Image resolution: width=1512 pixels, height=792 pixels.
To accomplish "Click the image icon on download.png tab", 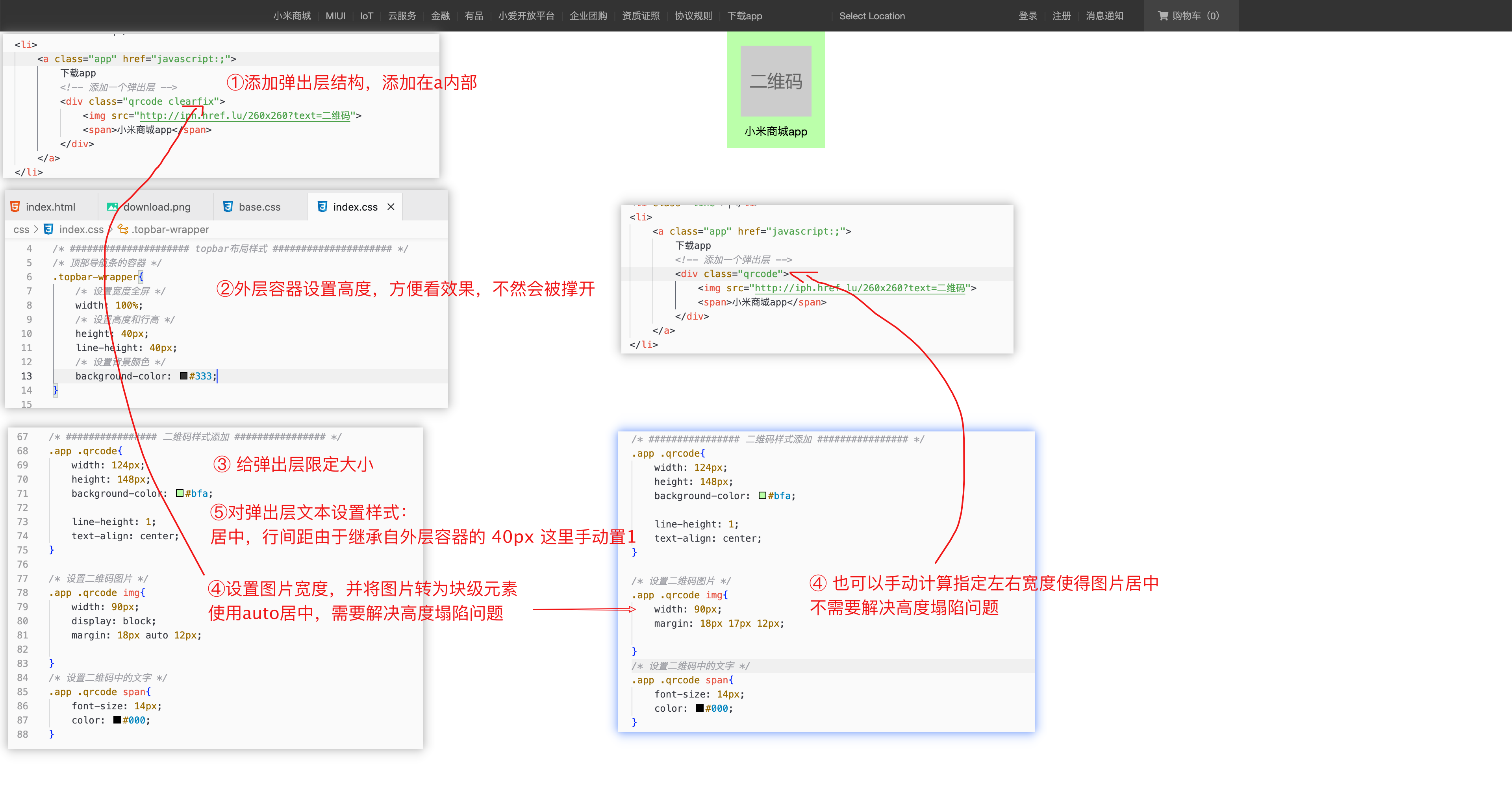I will [x=112, y=207].
